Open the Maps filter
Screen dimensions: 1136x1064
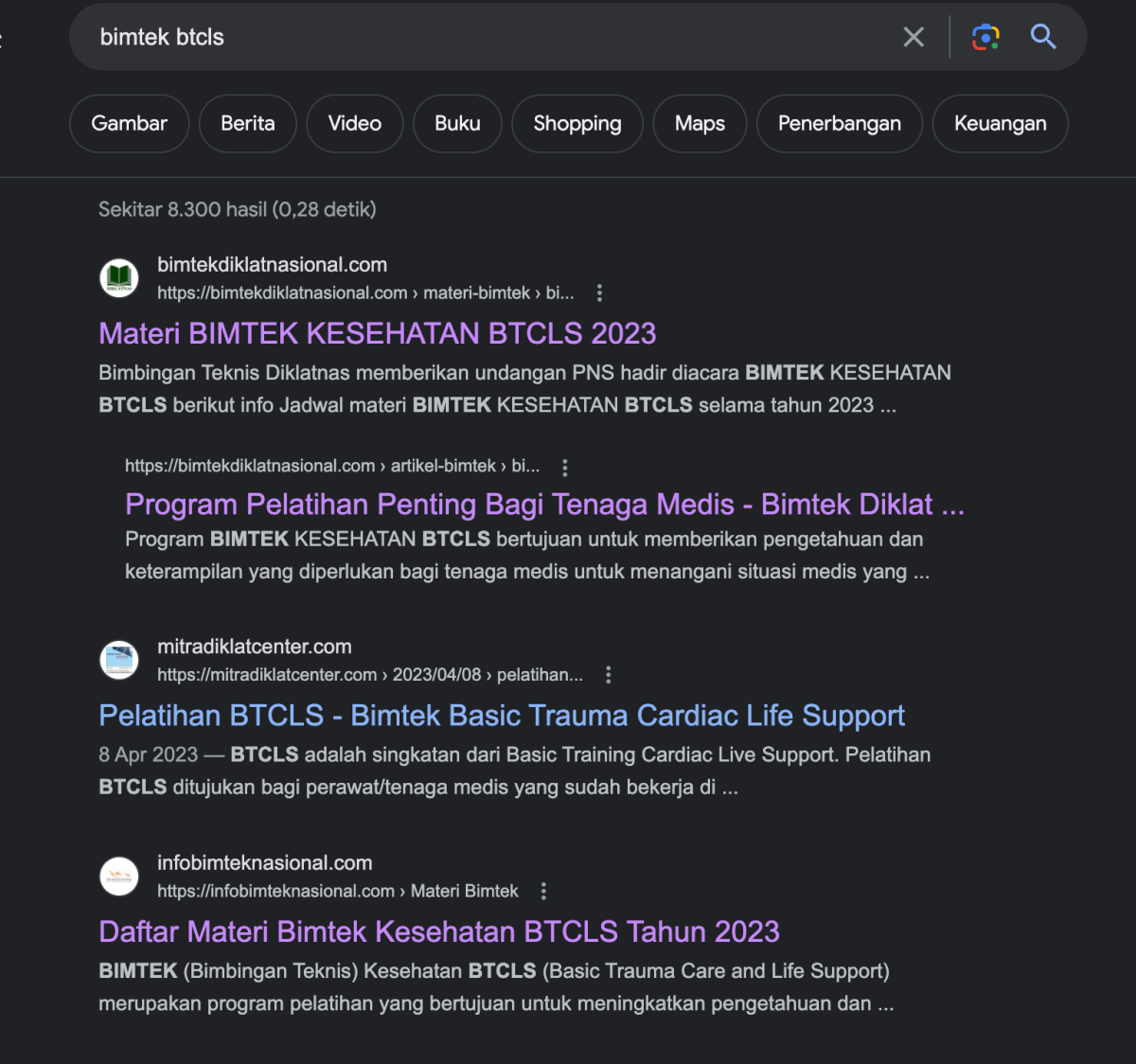[700, 123]
